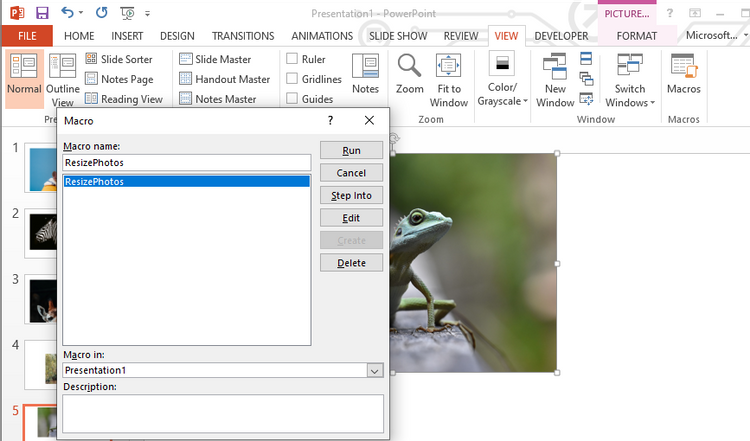
Task: Toggle the Gridlines checkbox
Action: (x=292, y=79)
